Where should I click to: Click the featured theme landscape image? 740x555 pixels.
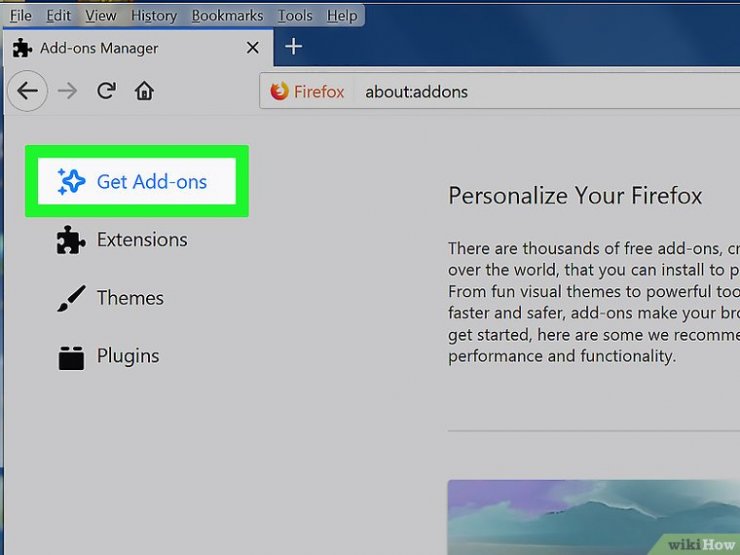[x=594, y=517]
